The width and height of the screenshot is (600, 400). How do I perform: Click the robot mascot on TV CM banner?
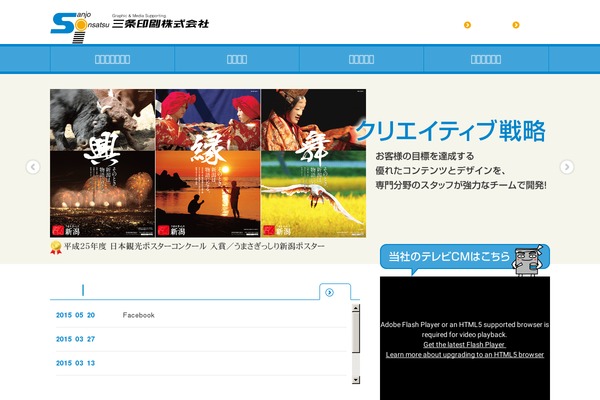531,260
